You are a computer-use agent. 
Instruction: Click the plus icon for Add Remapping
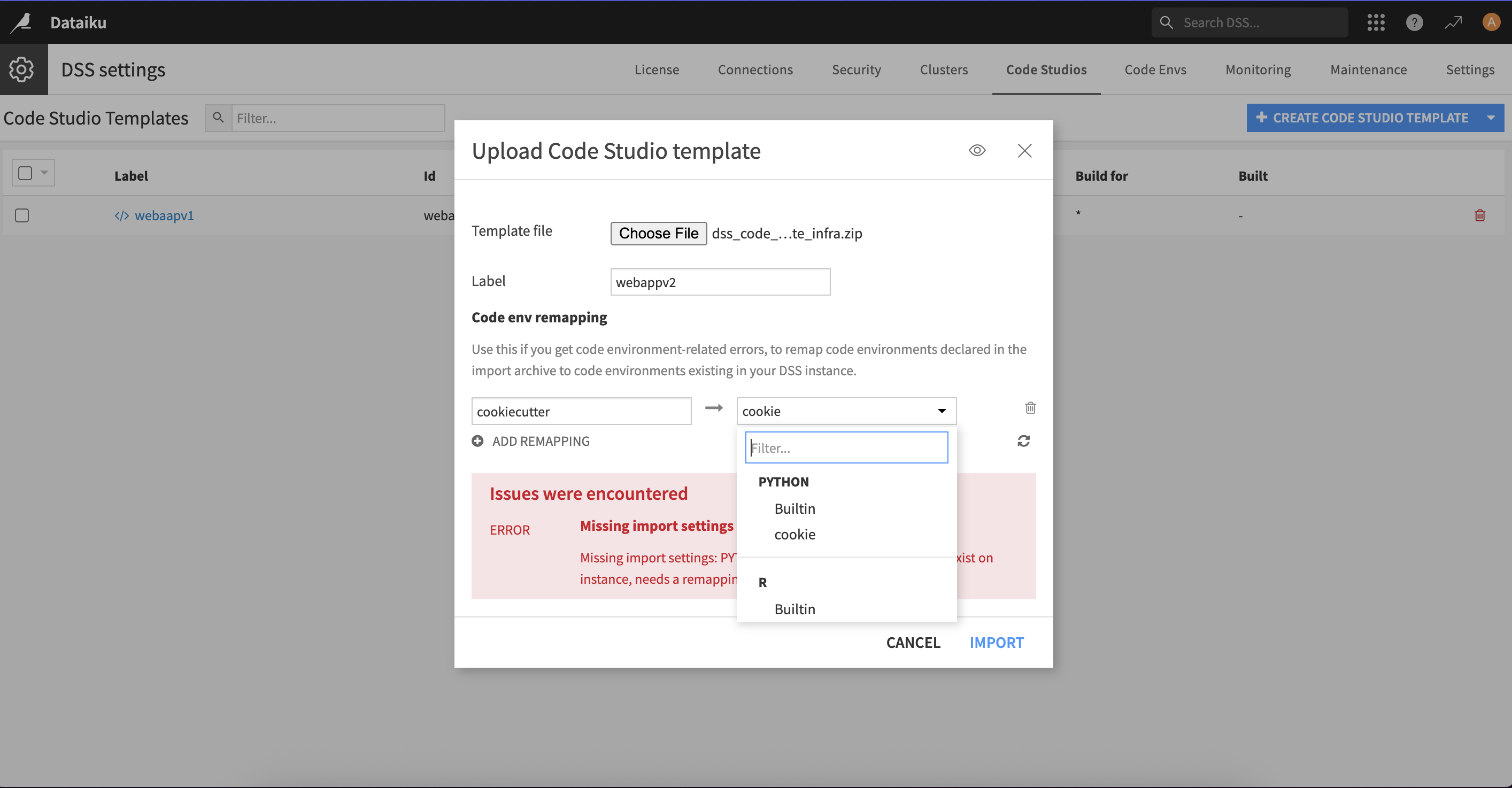coord(478,441)
